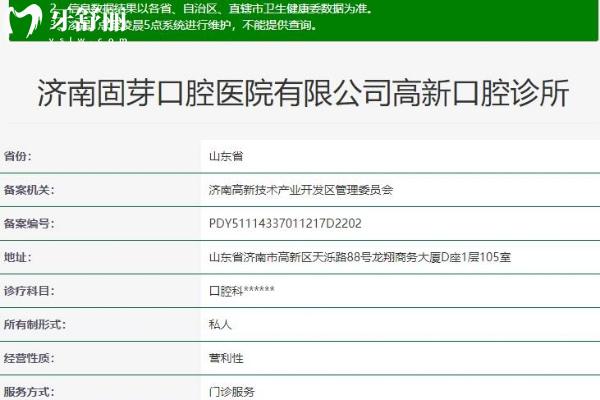Screen dimensions: 600x400
Task: Select the 口腔科****** value
Action: coord(241,291)
